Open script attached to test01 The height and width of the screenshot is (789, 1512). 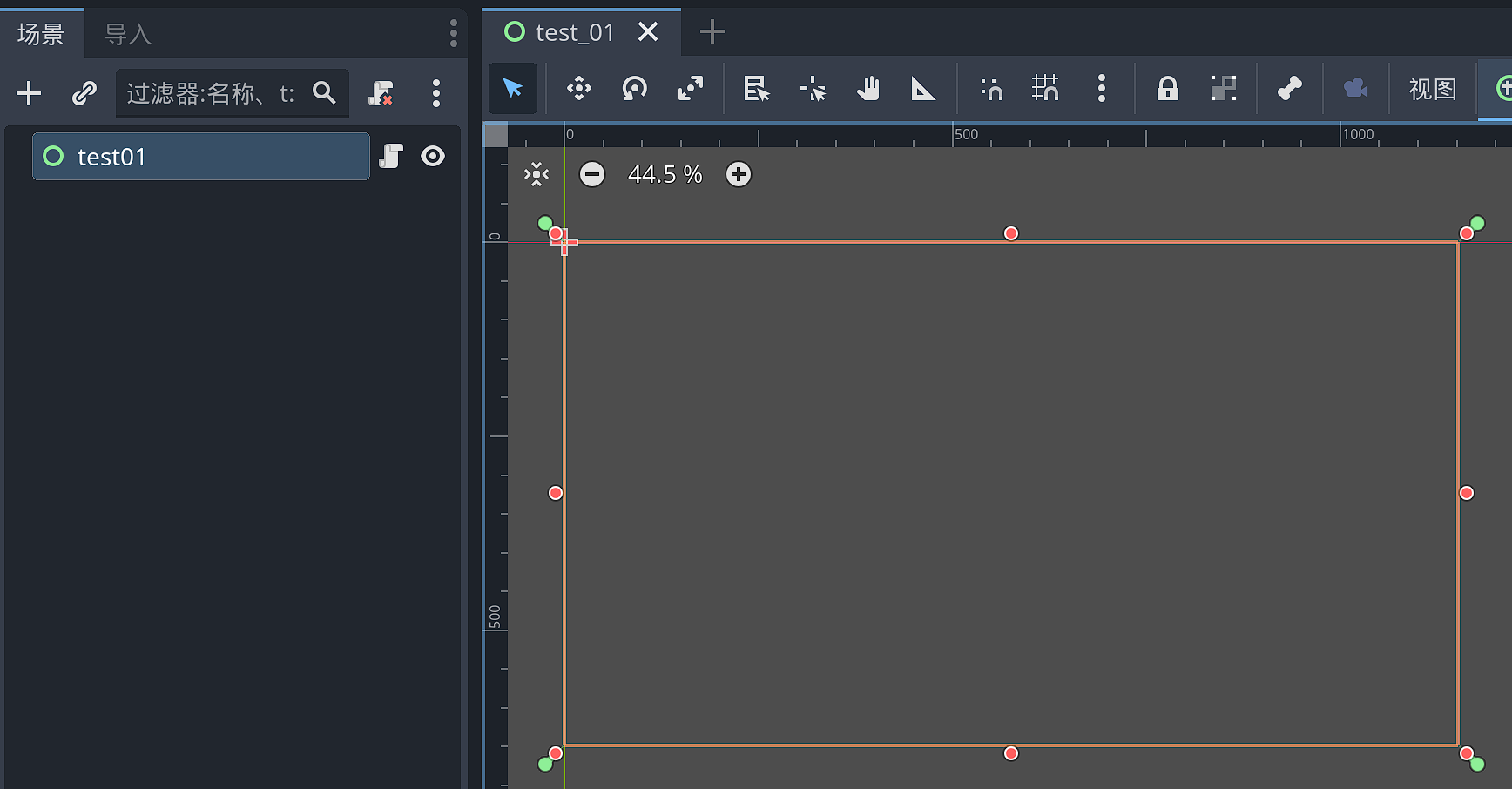tap(391, 156)
